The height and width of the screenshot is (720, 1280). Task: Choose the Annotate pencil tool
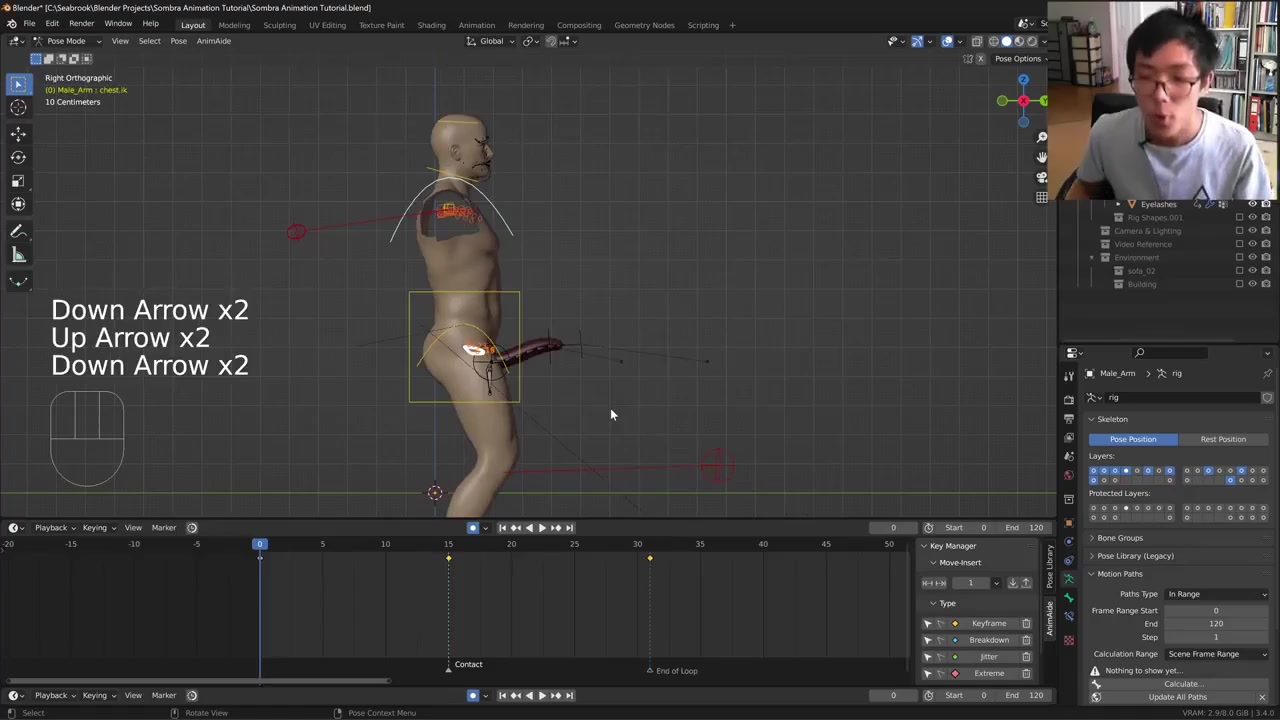pyautogui.click(x=18, y=231)
